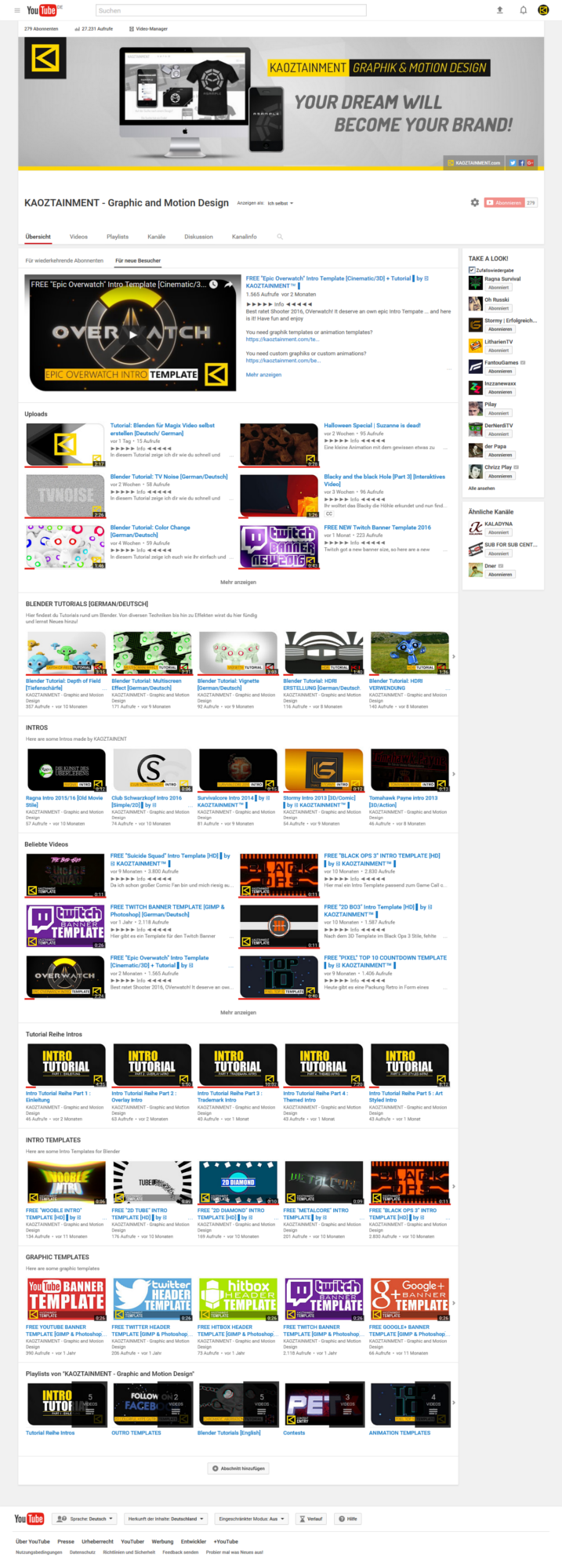Click the upload arrow icon

click(x=499, y=10)
